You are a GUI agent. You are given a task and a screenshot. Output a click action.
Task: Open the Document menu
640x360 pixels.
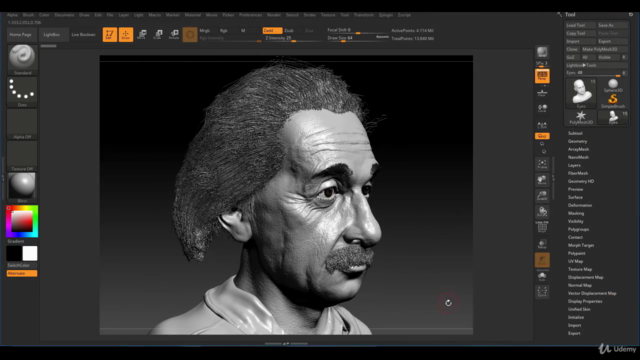(64, 15)
